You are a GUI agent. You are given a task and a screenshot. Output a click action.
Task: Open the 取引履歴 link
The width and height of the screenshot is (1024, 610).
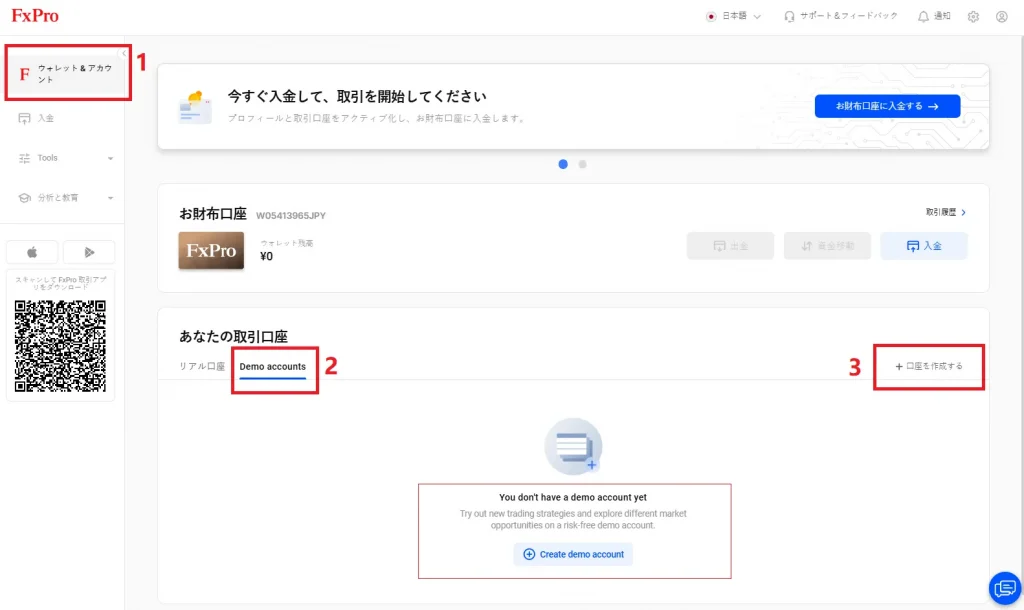(x=946, y=212)
